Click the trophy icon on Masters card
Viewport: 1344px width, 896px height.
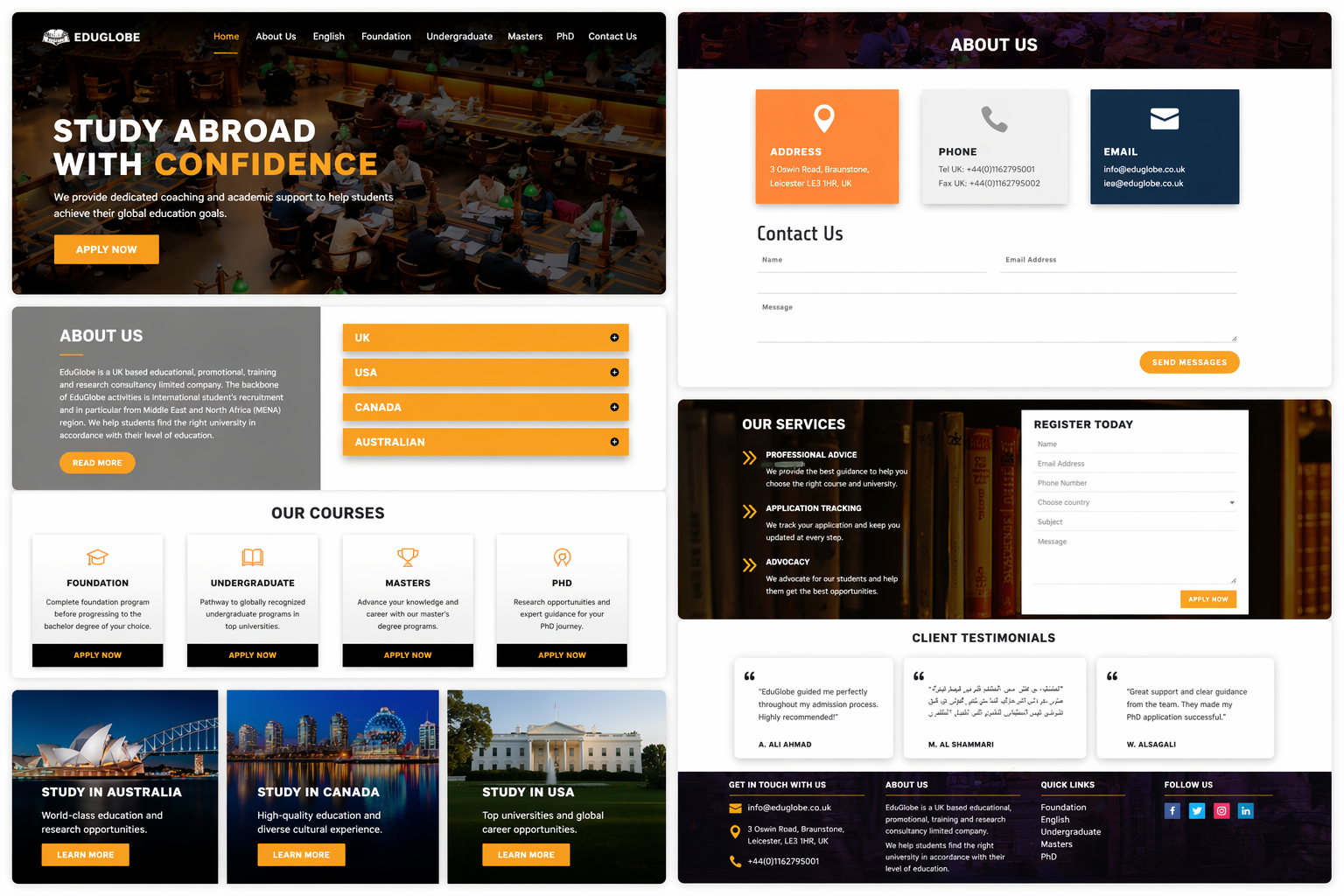tap(408, 557)
